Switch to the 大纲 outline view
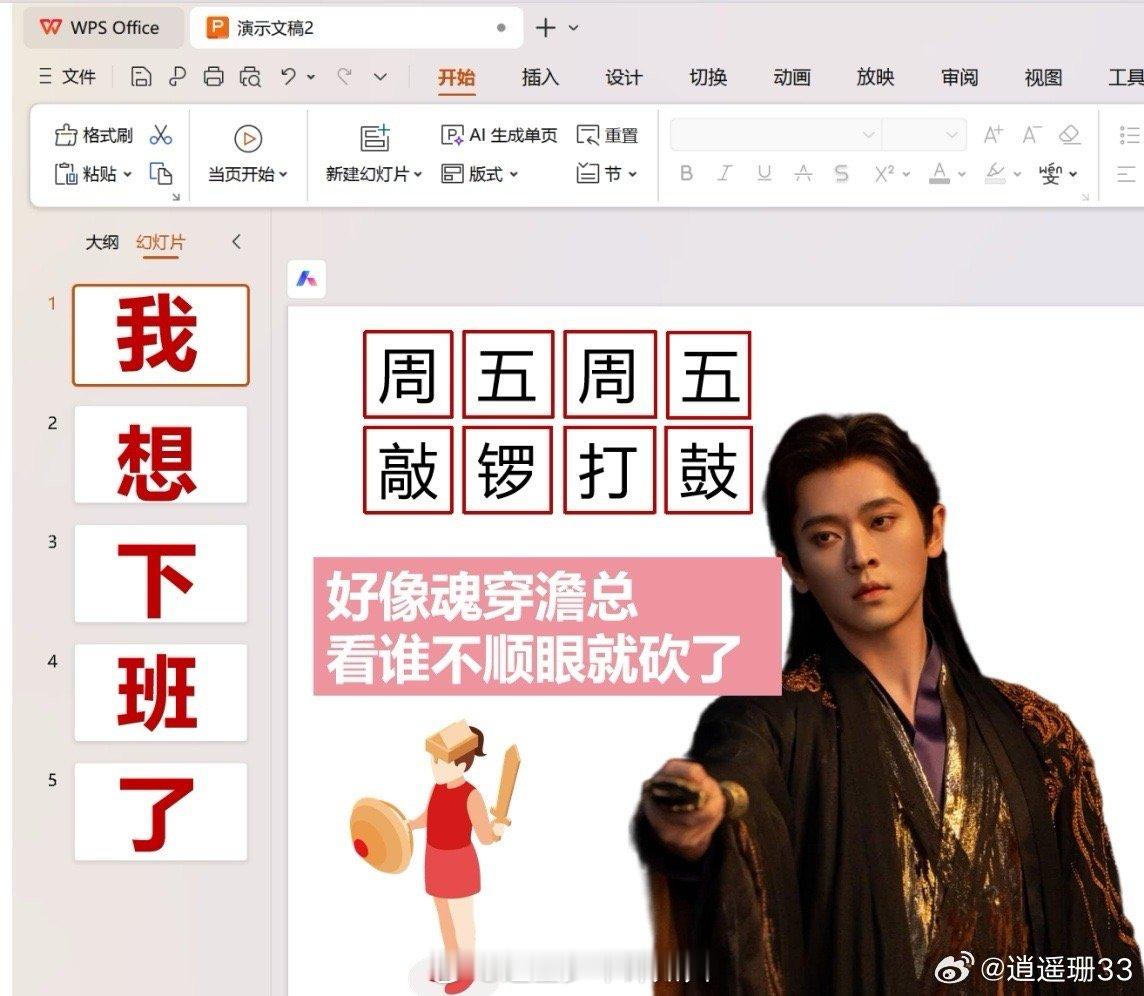This screenshot has width=1144, height=996. point(101,242)
